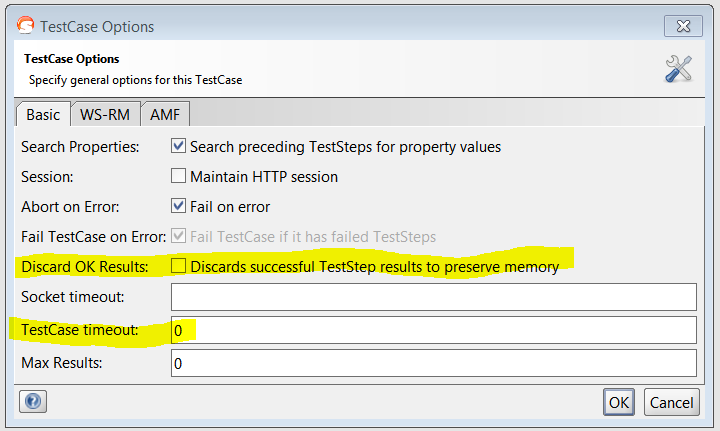Click the bold TestCase Options header text

click(x=72, y=59)
